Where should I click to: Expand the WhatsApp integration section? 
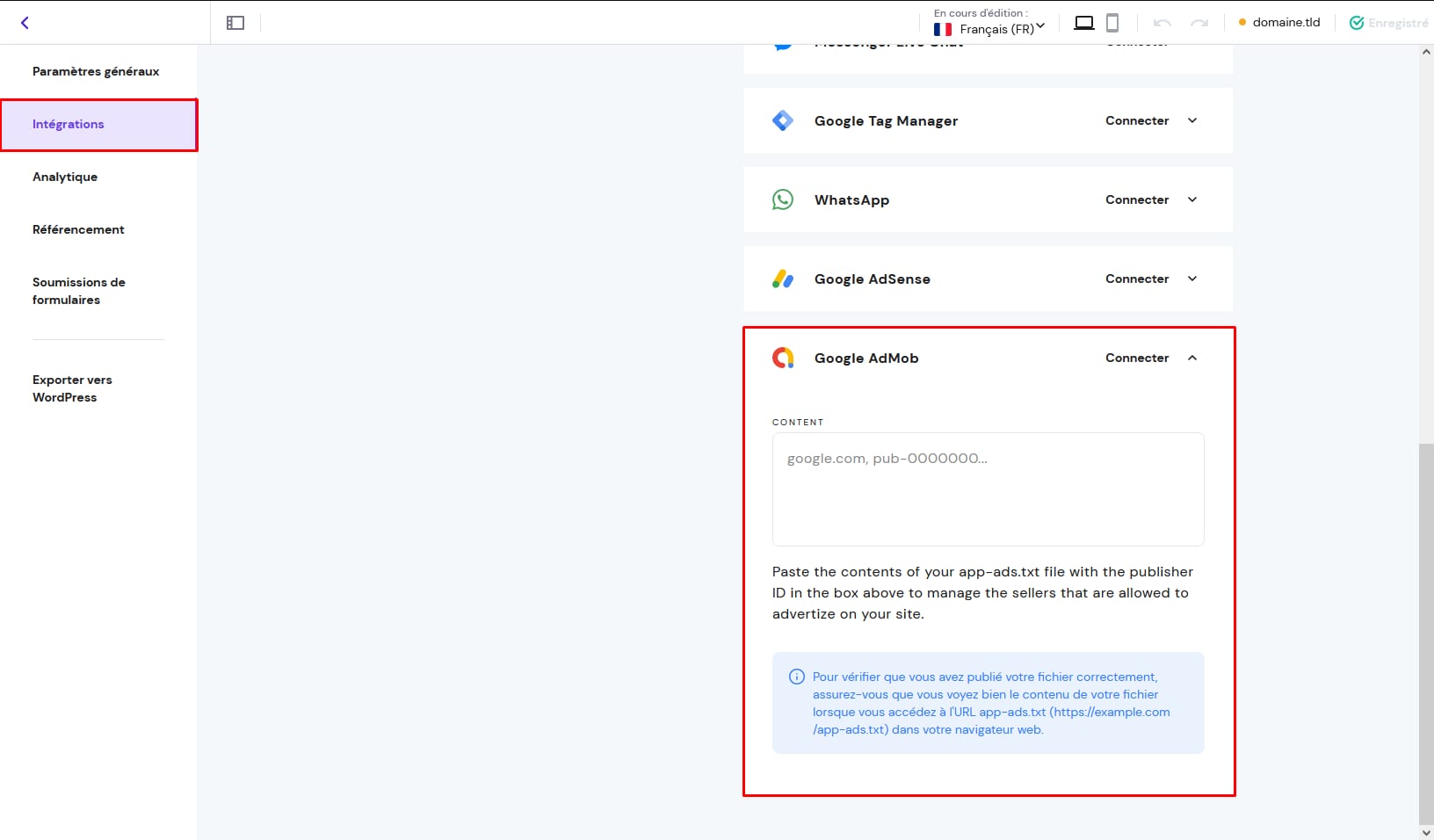[x=1192, y=199]
